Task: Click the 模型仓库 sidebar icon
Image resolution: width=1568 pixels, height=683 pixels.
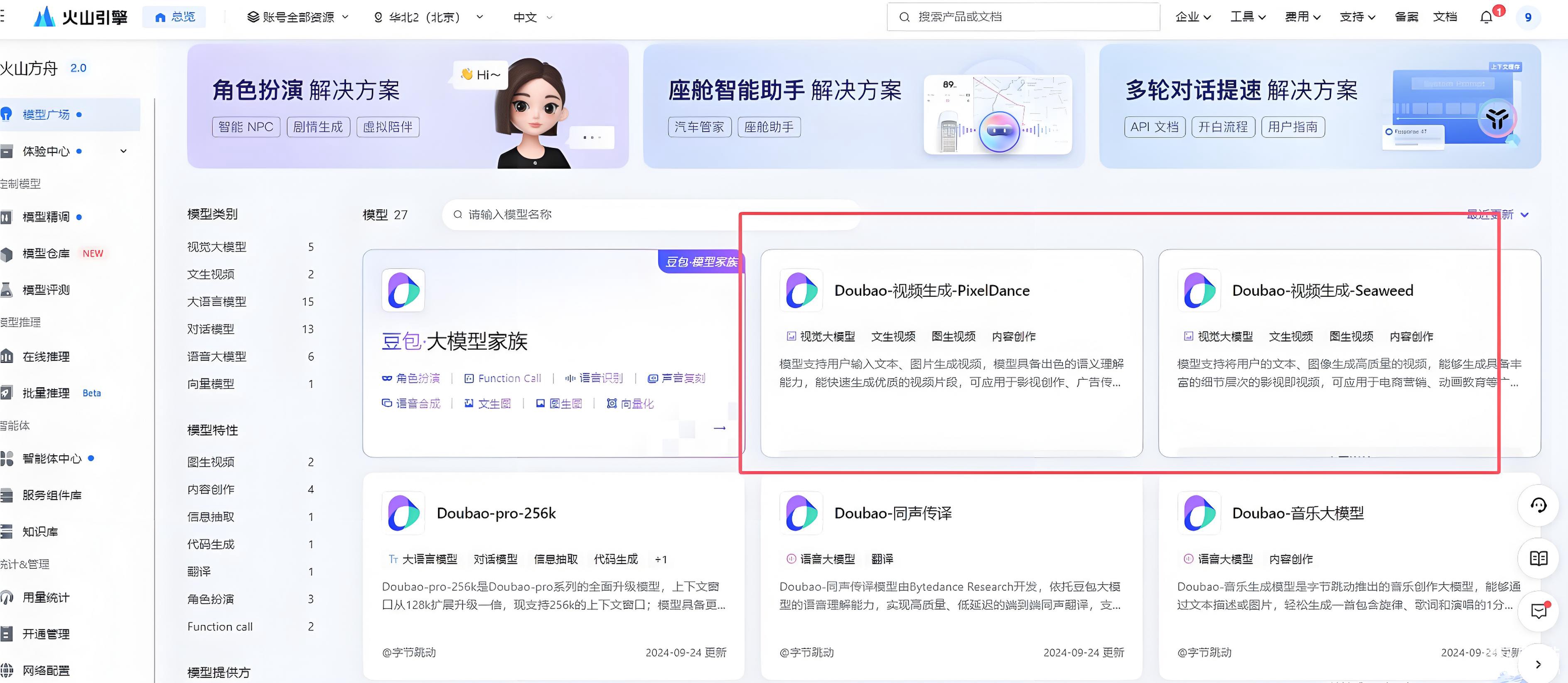Action: point(6,253)
